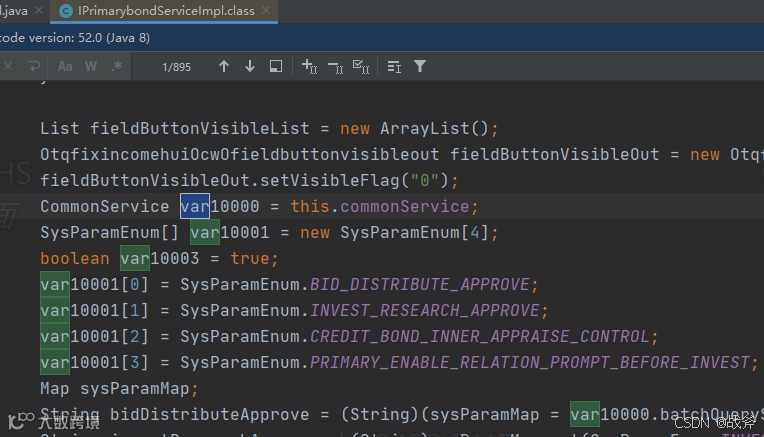Toggle Match Case (Aa) search option
764x437 pixels.
click(x=65, y=66)
